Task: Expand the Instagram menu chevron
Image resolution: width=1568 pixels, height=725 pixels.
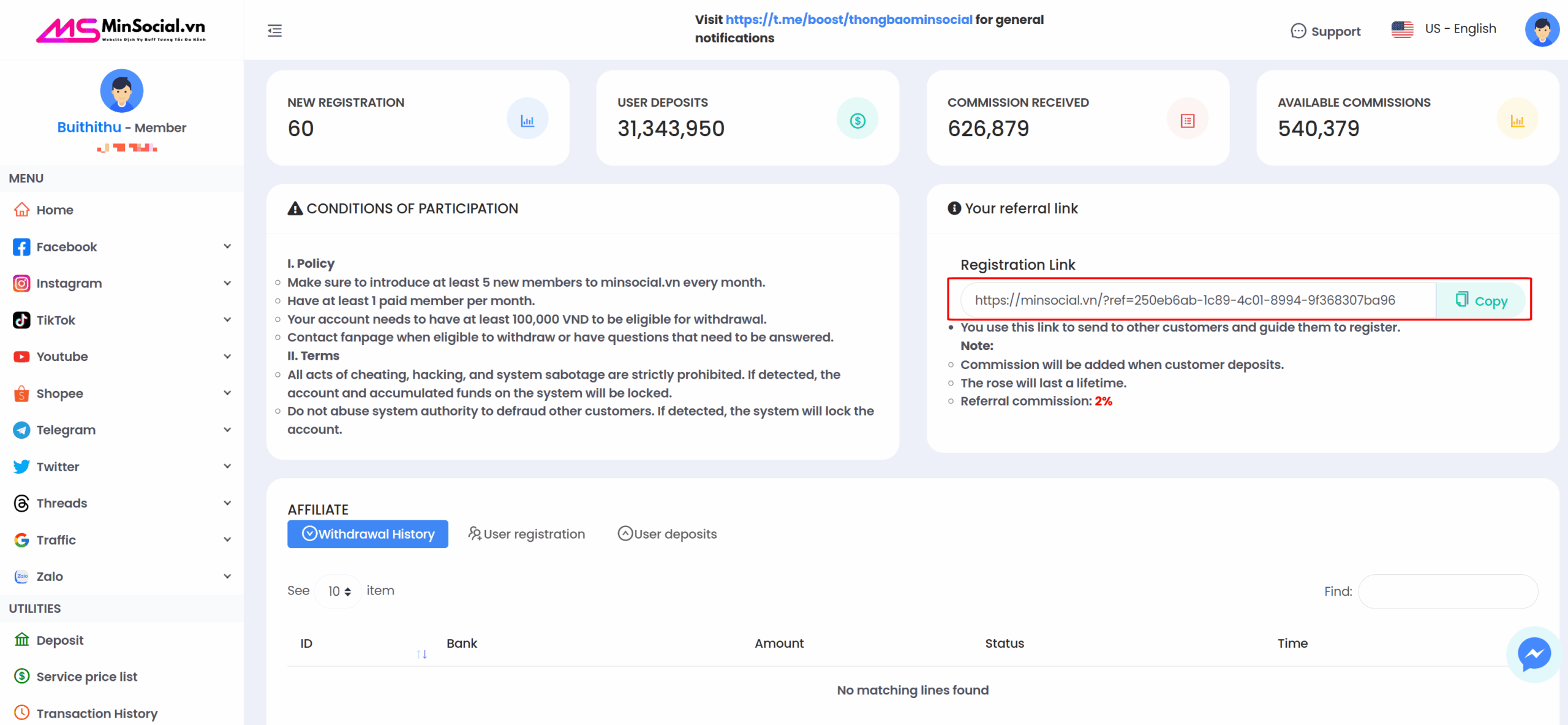Action: (227, 283)
